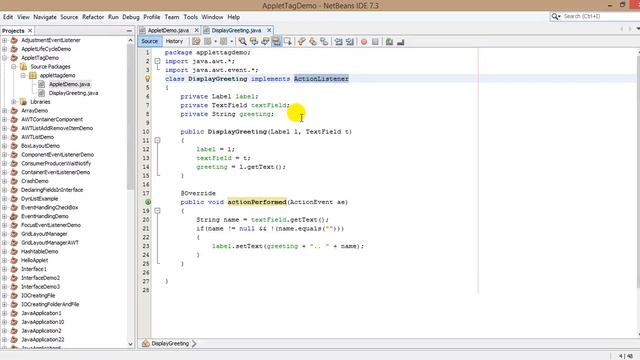Open the Refactor menu

pyautogui.click(x=93, y=17)
